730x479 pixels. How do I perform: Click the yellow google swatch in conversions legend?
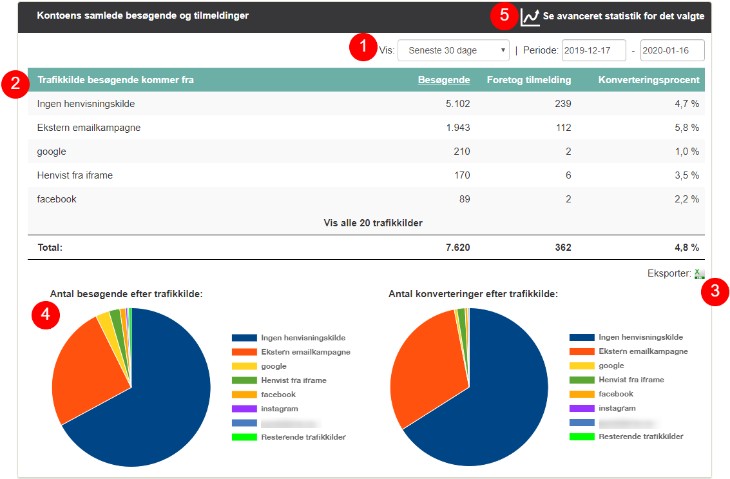(581, 366)
